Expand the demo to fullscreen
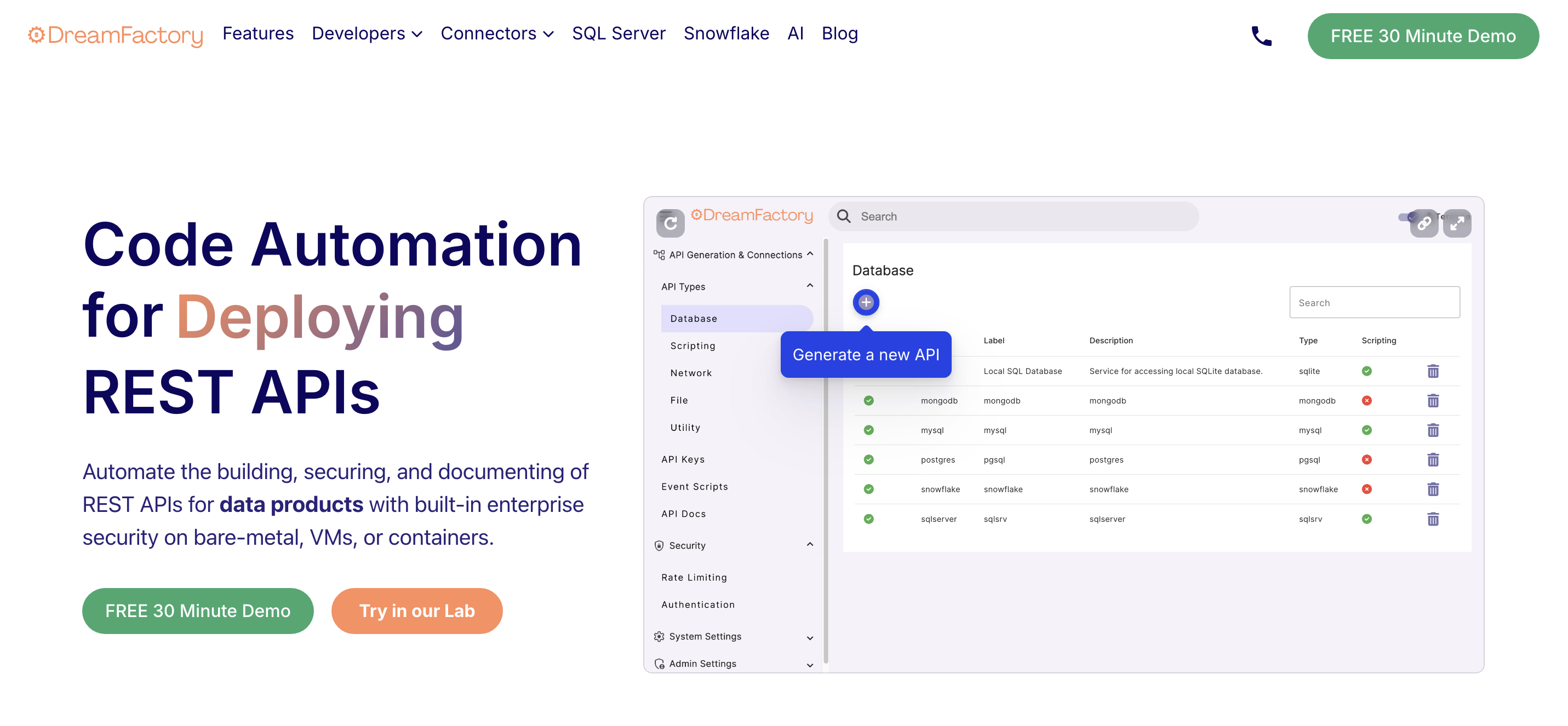This screenshot has width=1568, height=726. [1457, 223]
